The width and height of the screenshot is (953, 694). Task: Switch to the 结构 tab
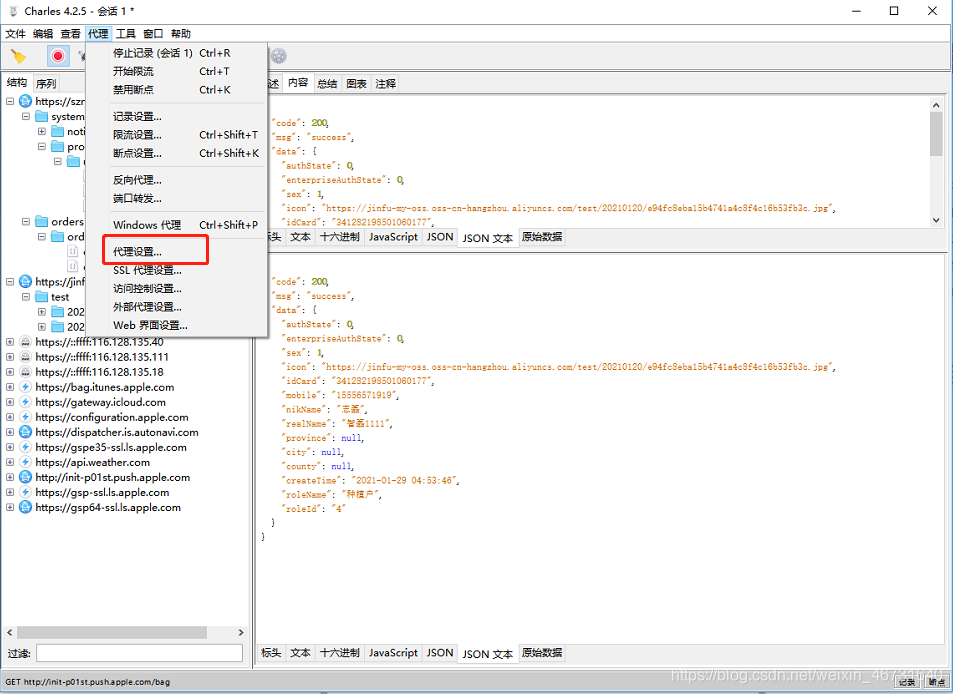click(x=17, y=83)
